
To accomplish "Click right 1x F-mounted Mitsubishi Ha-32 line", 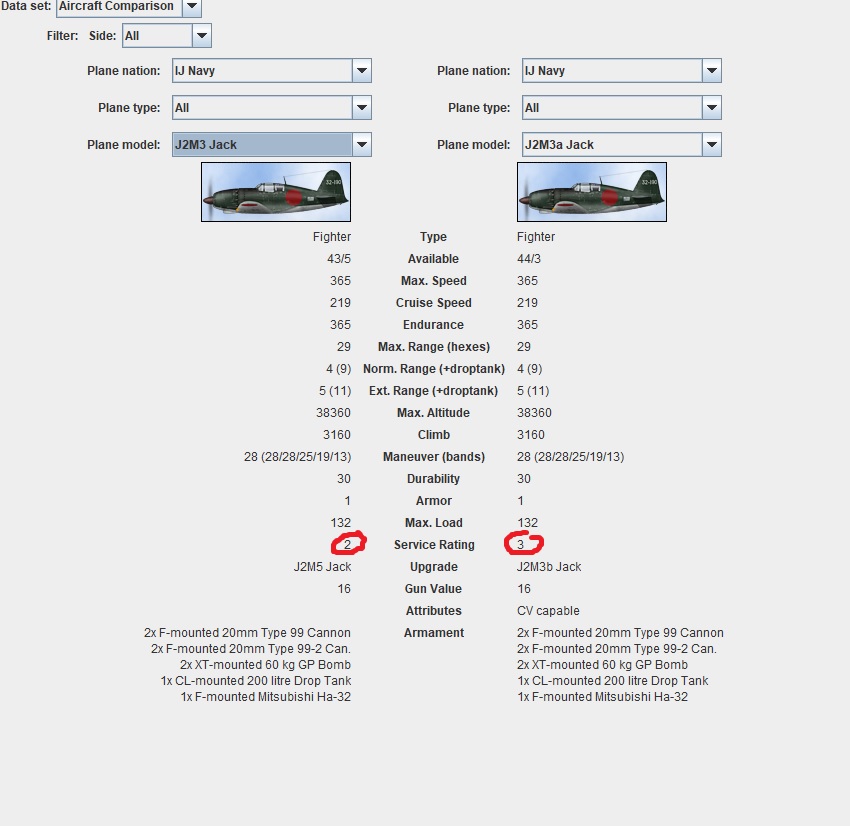I will (602, 697).
